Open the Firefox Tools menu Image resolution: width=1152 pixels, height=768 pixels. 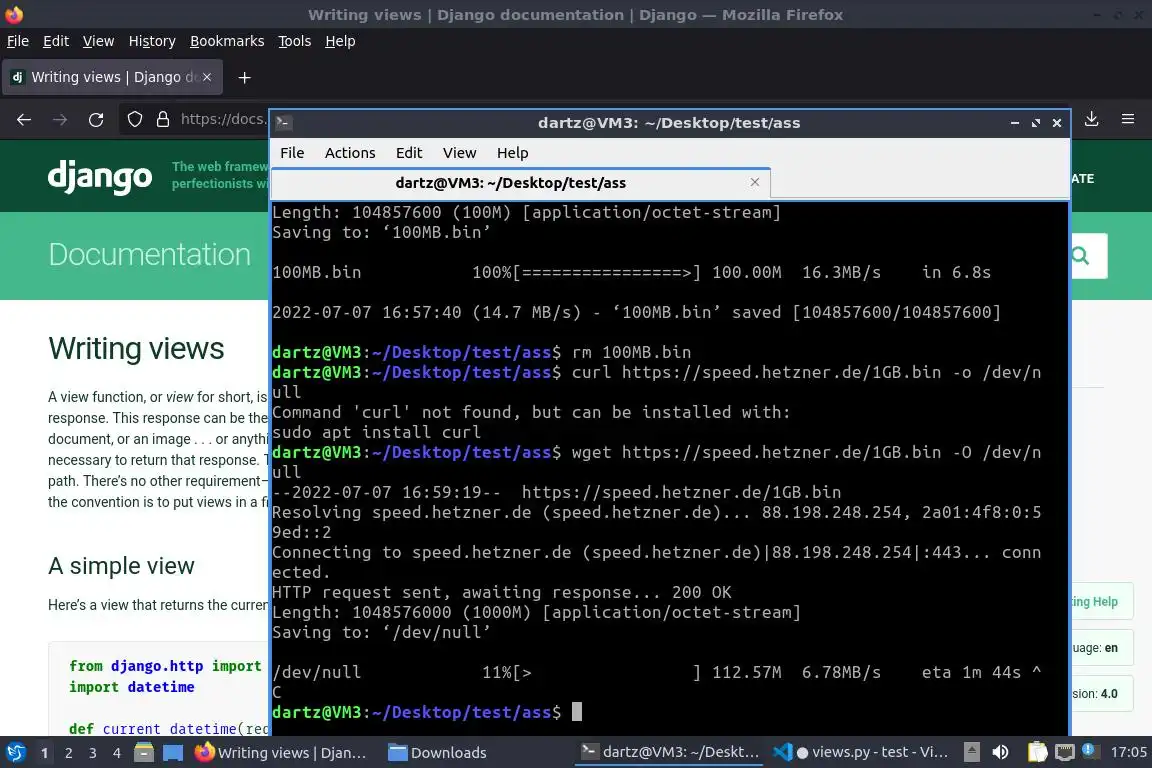click(295, 41)
